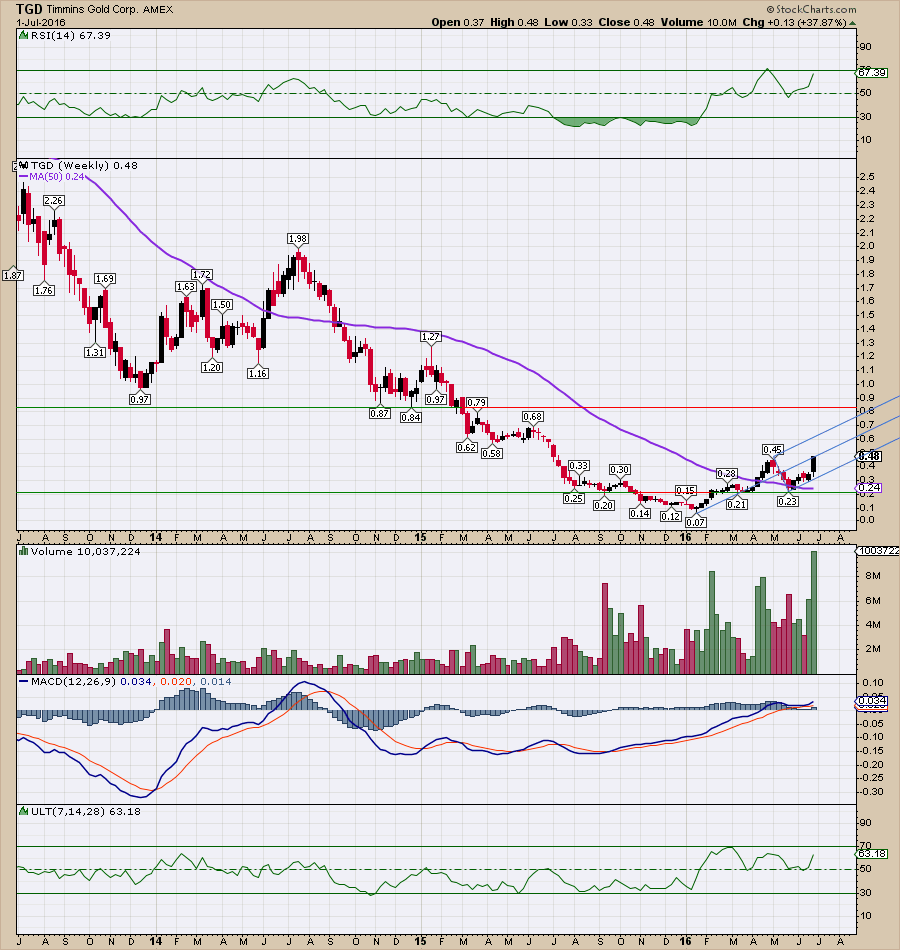Click the 1.50 price label
This screenshot has width=900, height=950.
coord(221,305)
